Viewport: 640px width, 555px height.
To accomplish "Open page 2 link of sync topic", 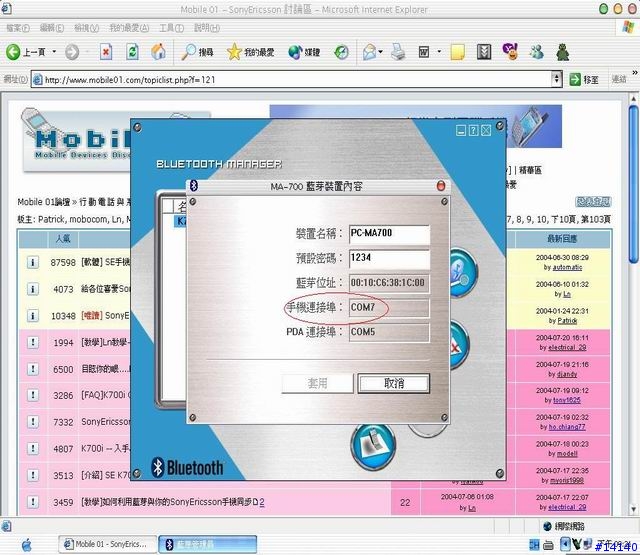I will [x=262, y=502].
